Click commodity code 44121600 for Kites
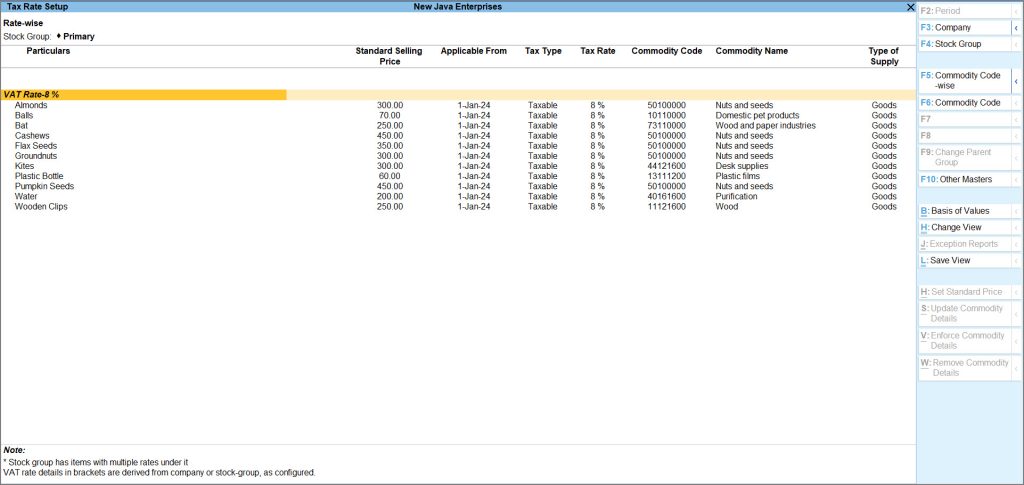The height and width of the screenshot is (485, 1024). [x=667, y=166]
